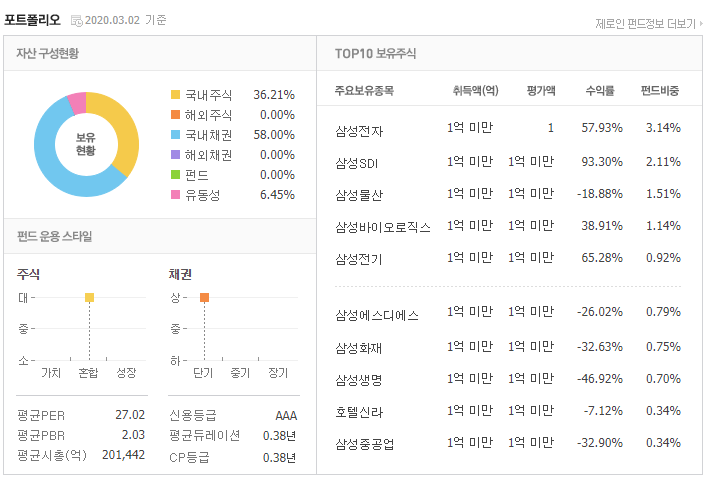Click the 삼성물산 stock name
Image resolution: width=715 pixels, height=483 pixels.
tap(359, 195)
